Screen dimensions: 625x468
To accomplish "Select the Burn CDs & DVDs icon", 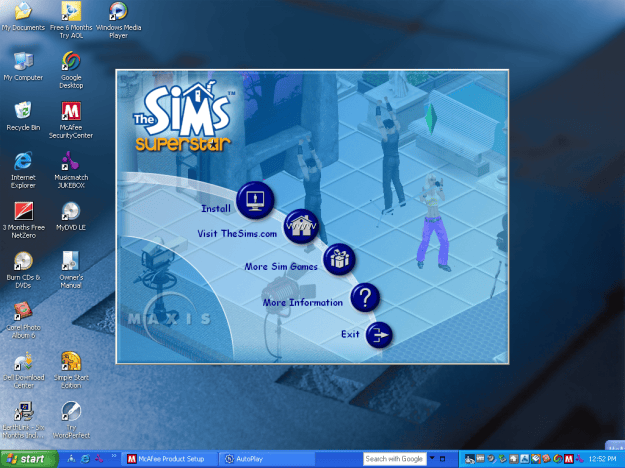I will coord(23,270).
